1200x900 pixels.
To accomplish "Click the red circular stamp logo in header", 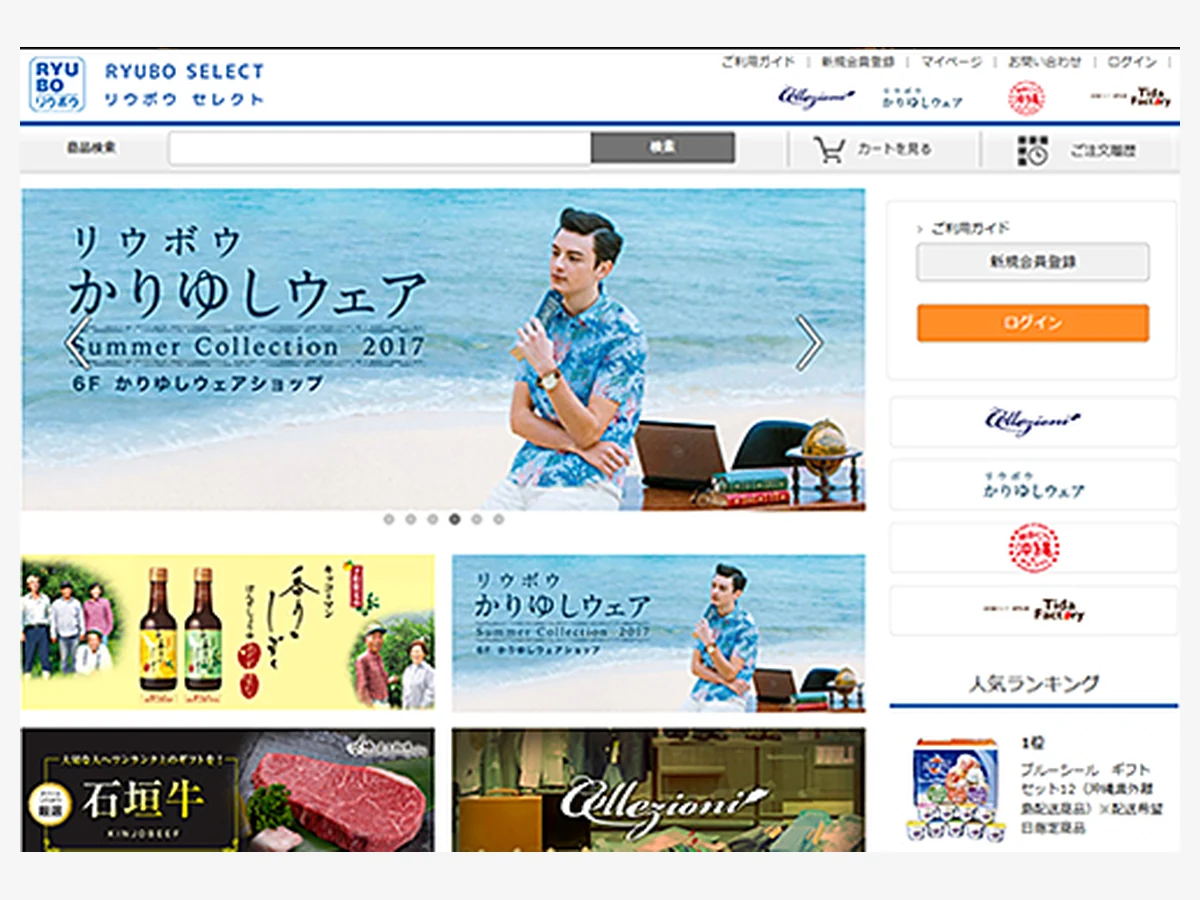I will 1026,98.
